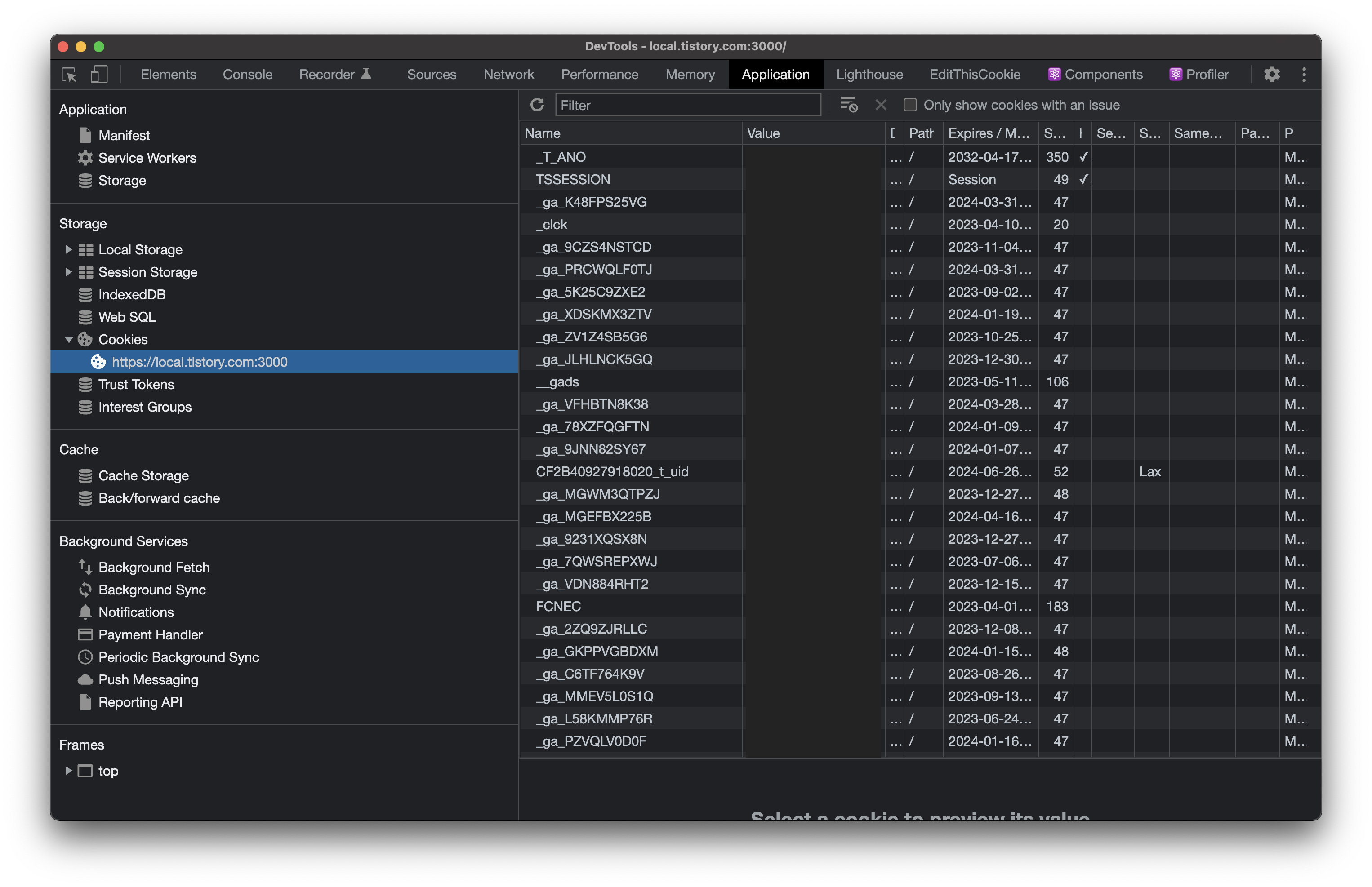This screenshot has width=1372, height=887.
Task: Open the Service Workers section
Action: tap(147, 158)
